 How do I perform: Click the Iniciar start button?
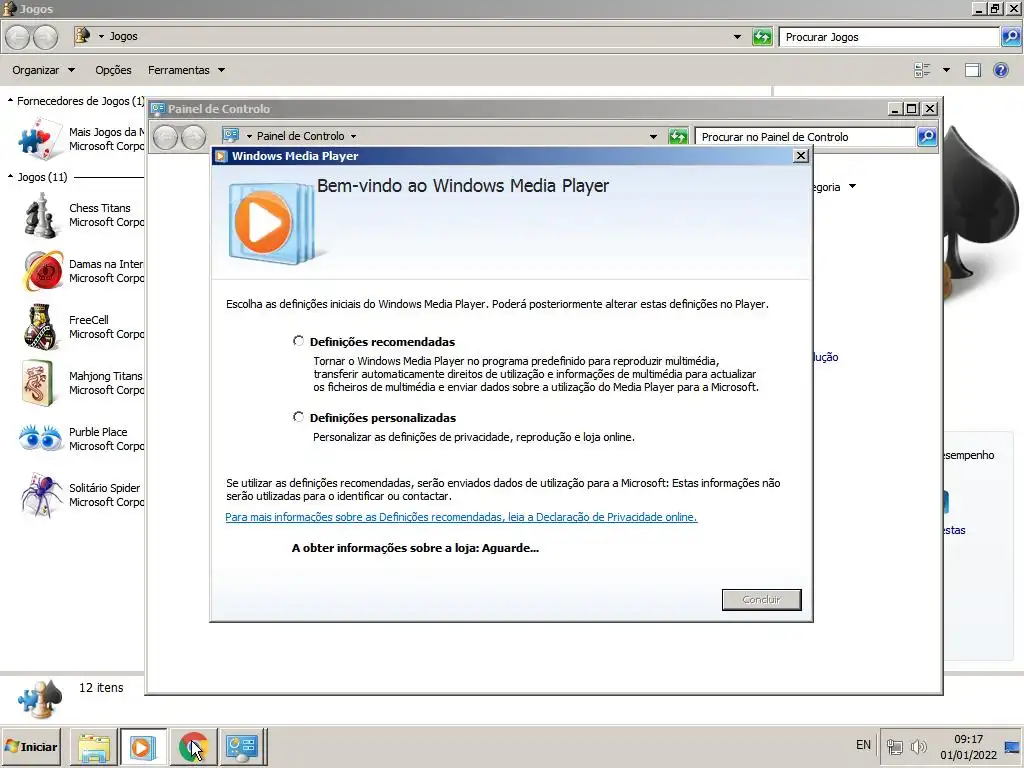(x=31, y=746)
